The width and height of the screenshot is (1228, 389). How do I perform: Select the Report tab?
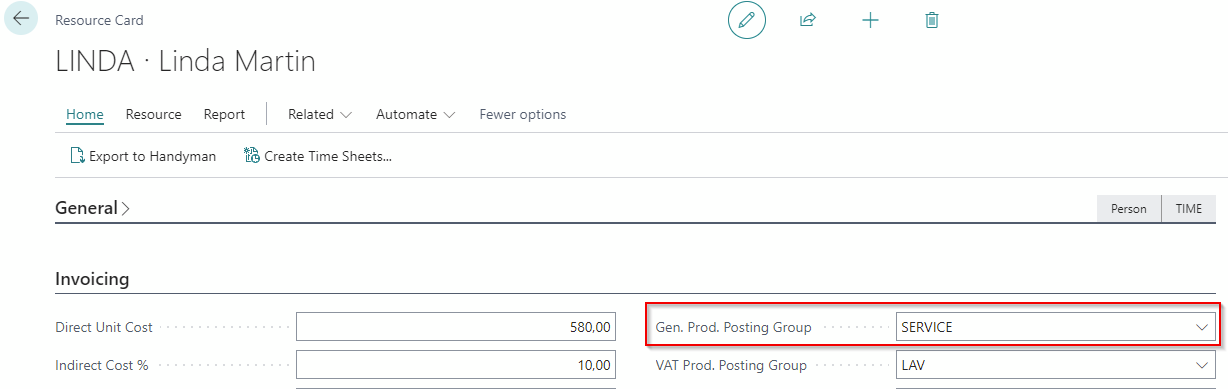[224, 114]
